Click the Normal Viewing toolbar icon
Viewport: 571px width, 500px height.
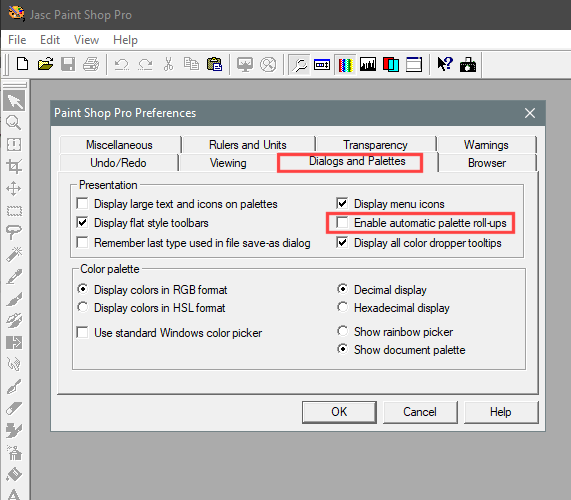pos(268,64)
